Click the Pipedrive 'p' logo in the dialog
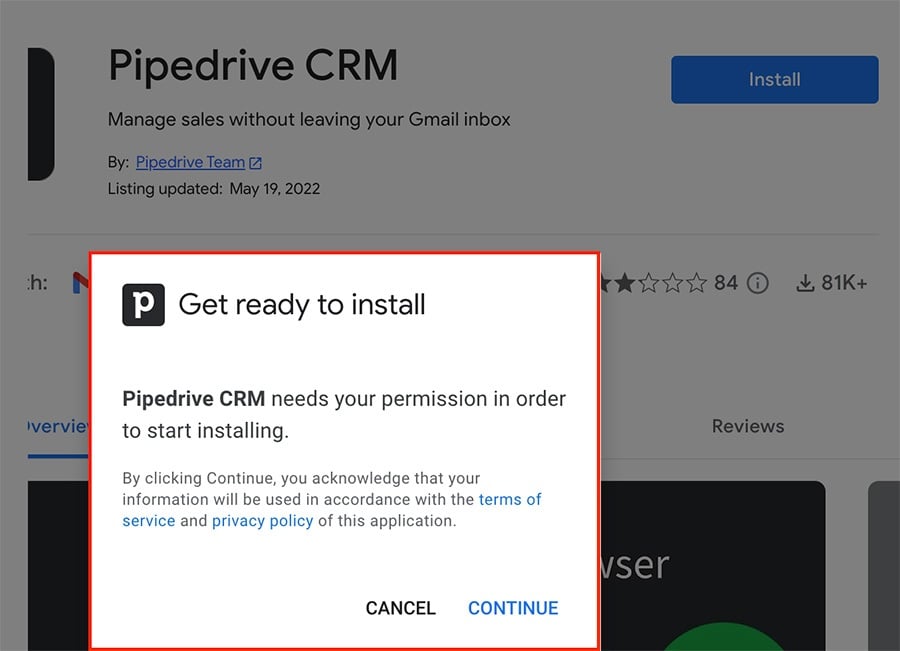This screenshot has width=900, height=651. [x=143, y=305]
